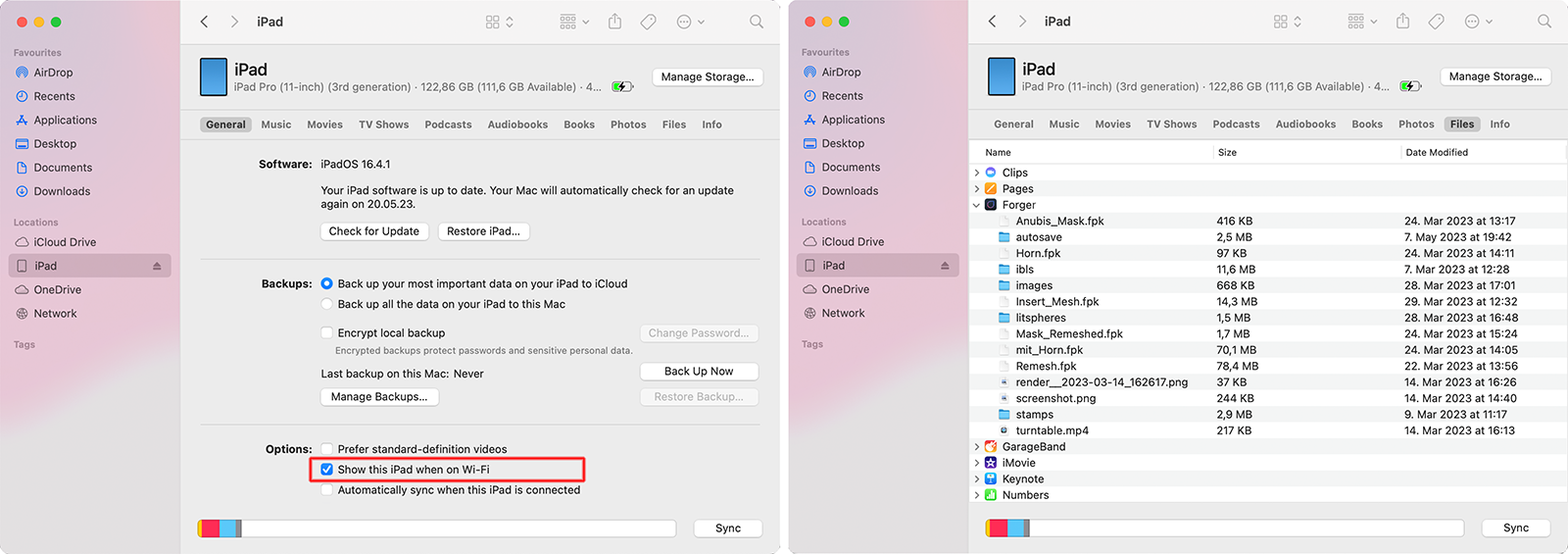Click the search magnifier in right window toolbar
Image resolution: width=1568 pixels, height=554 pixels.
1544,22
